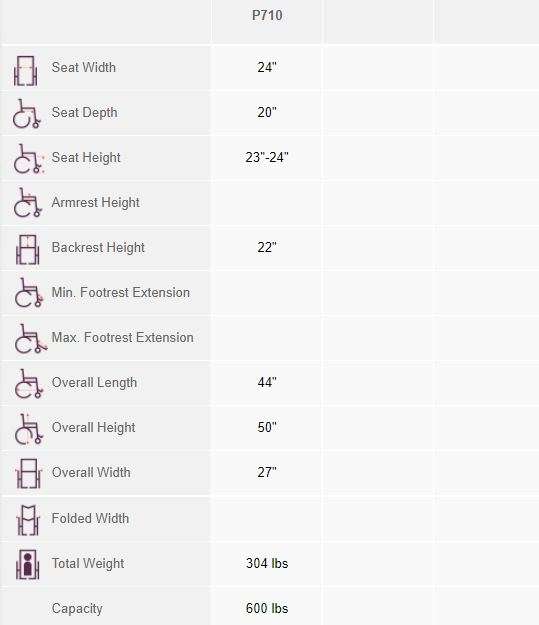Click the Seat Width wheelchair icon

coord(26,71)
